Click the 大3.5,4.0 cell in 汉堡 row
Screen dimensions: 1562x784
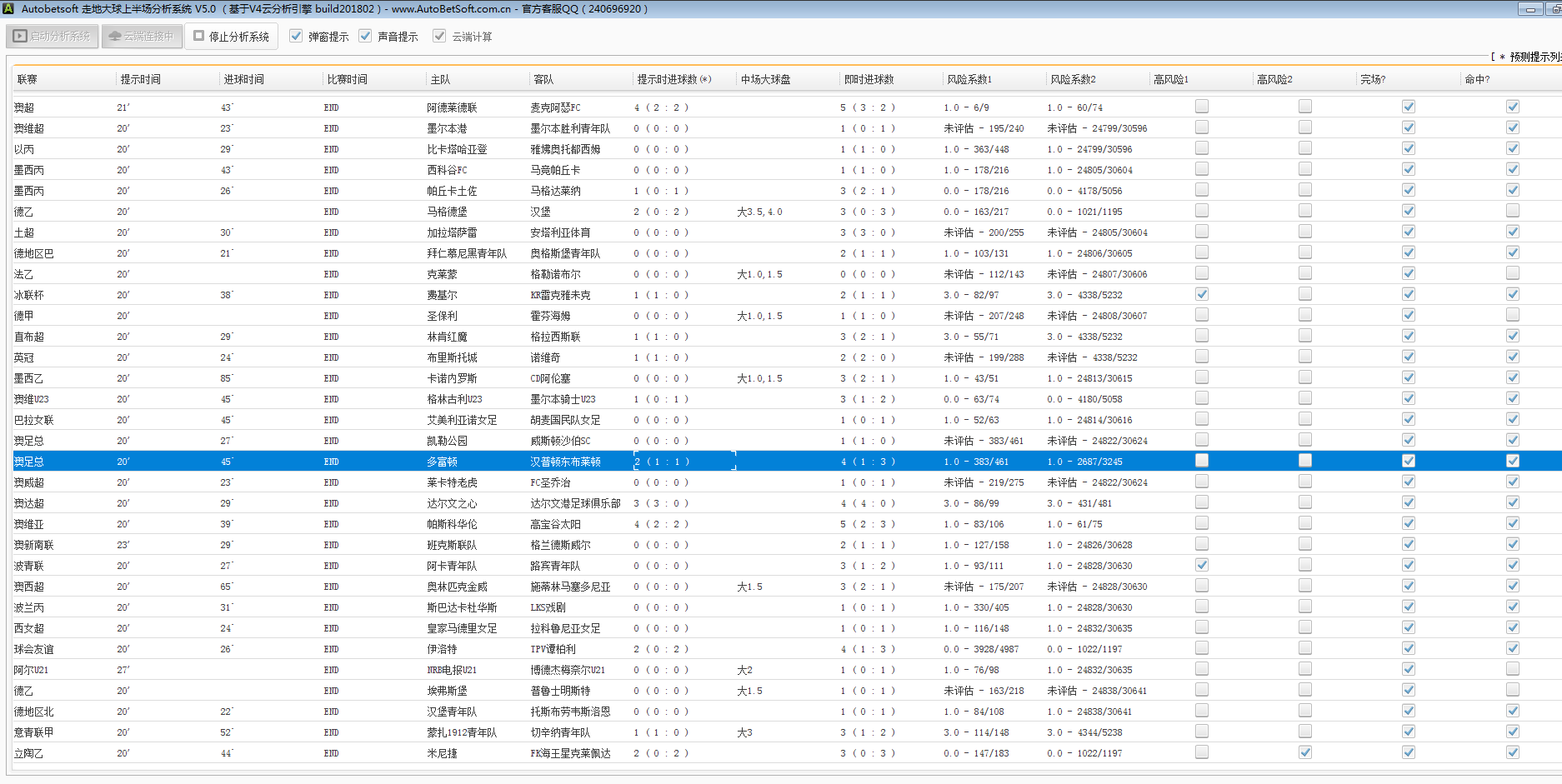point(759,212)
